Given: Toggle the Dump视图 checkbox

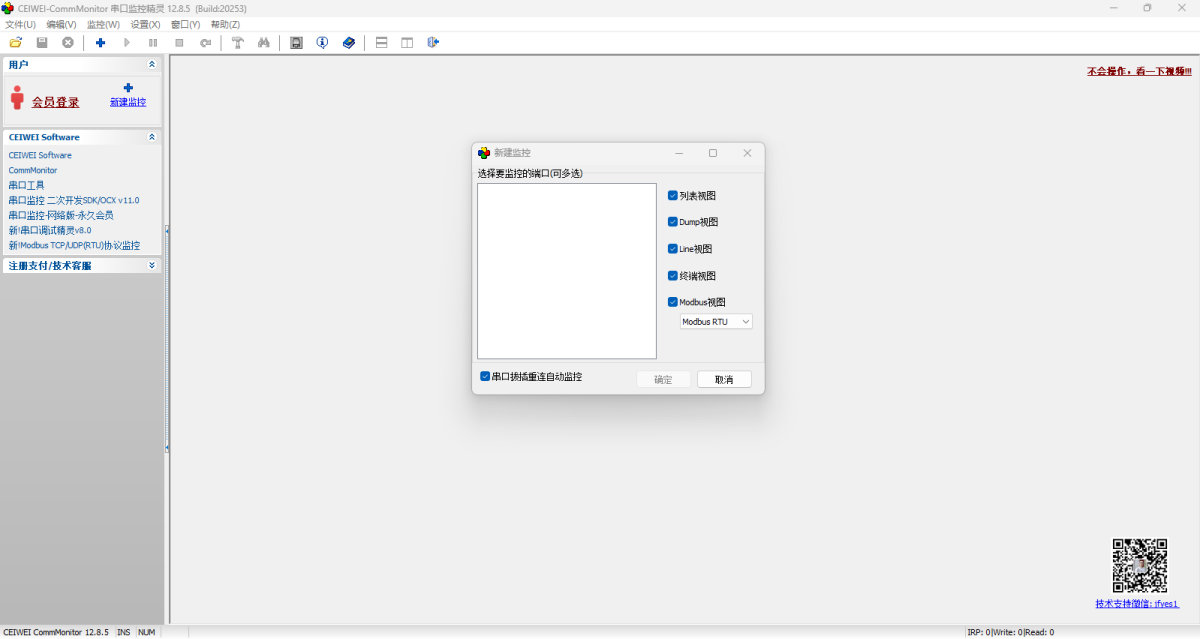Looking at the screenshot, I should click(x=673, y=222).
